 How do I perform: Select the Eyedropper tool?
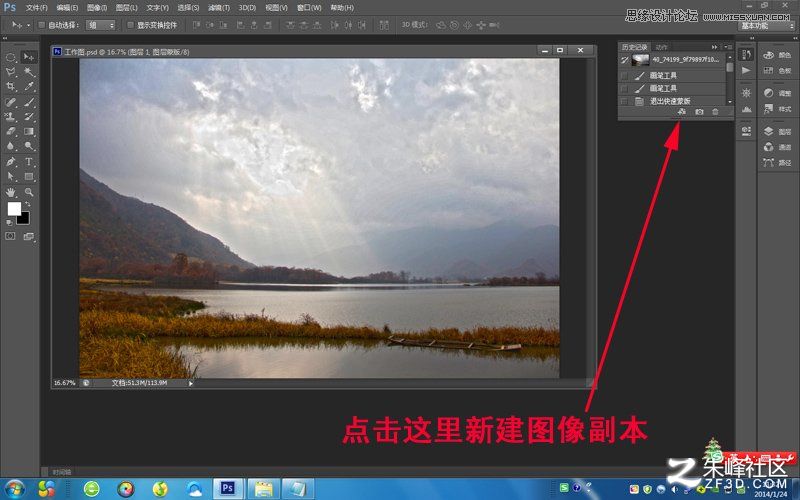pyautogui.click(x=29, y=87)
